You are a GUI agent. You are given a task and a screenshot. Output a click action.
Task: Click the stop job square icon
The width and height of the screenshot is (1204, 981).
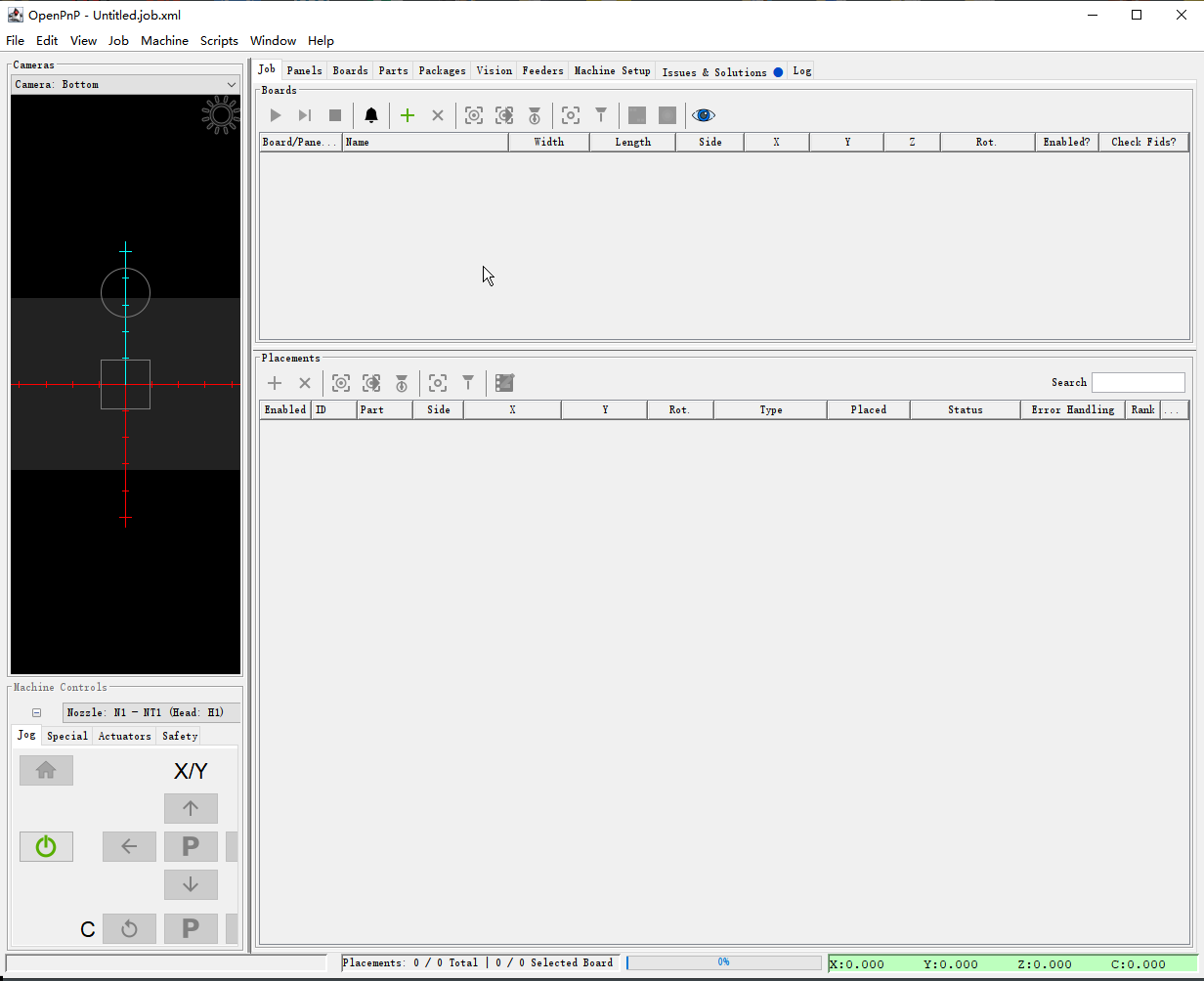click(x=335, y=115)
